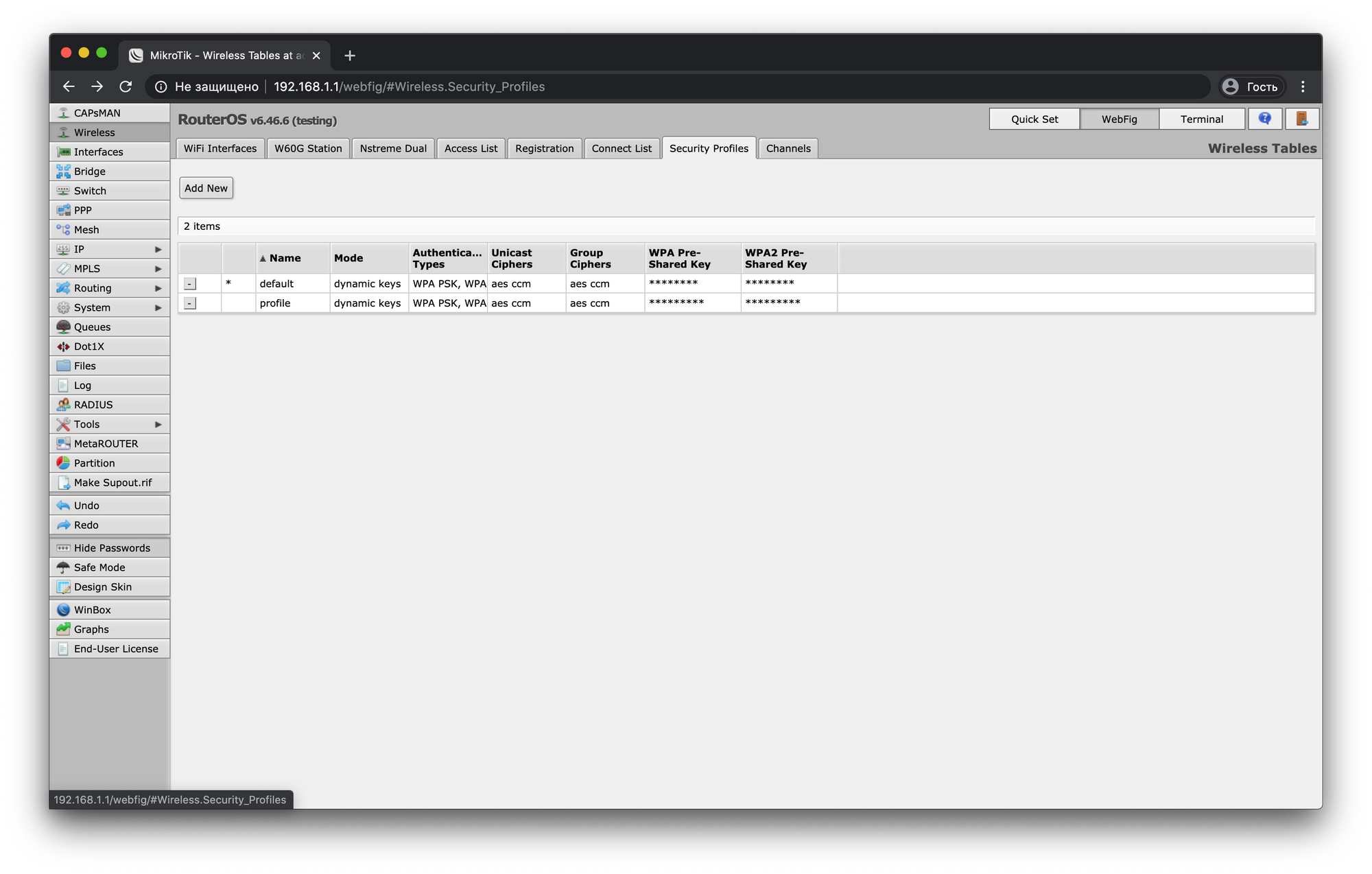This screenshot has height=874, width=1372.
Task: Click the blue help question icon
Action: 1265,119
